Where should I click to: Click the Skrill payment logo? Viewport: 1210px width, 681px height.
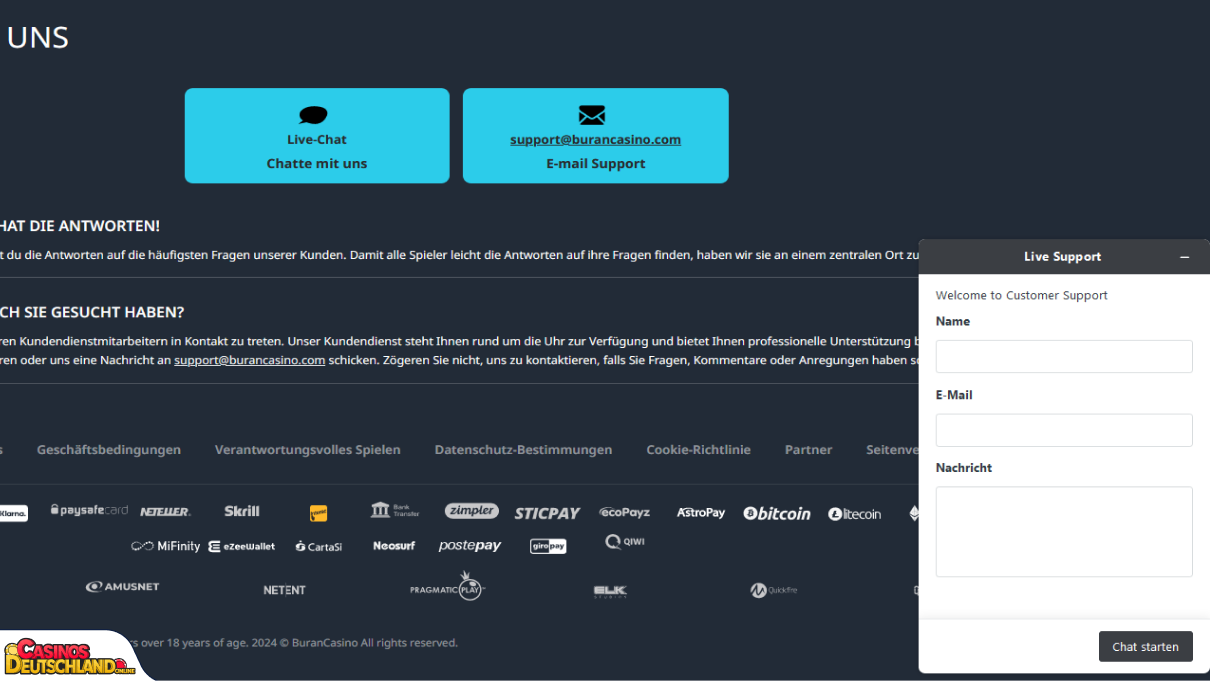click(242, 511)
